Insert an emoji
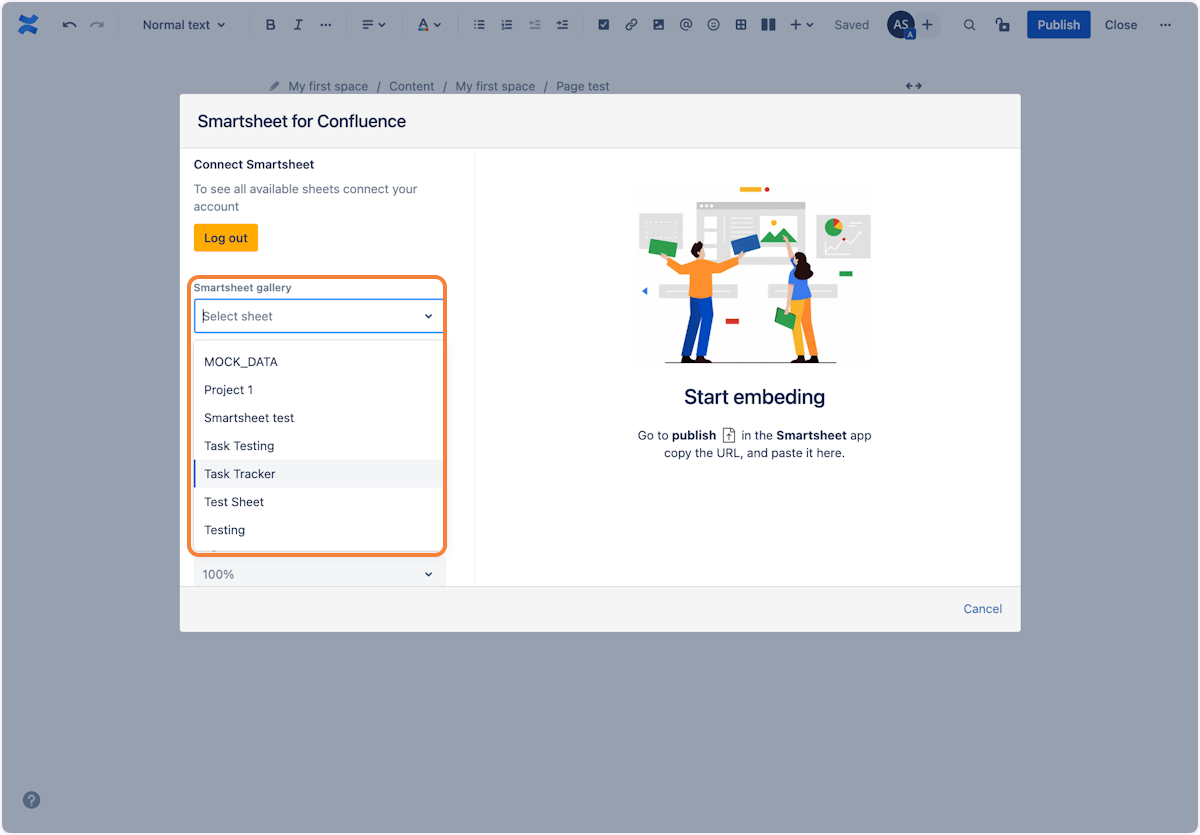This screenshot has width=1200, height=835. (713, 25)
